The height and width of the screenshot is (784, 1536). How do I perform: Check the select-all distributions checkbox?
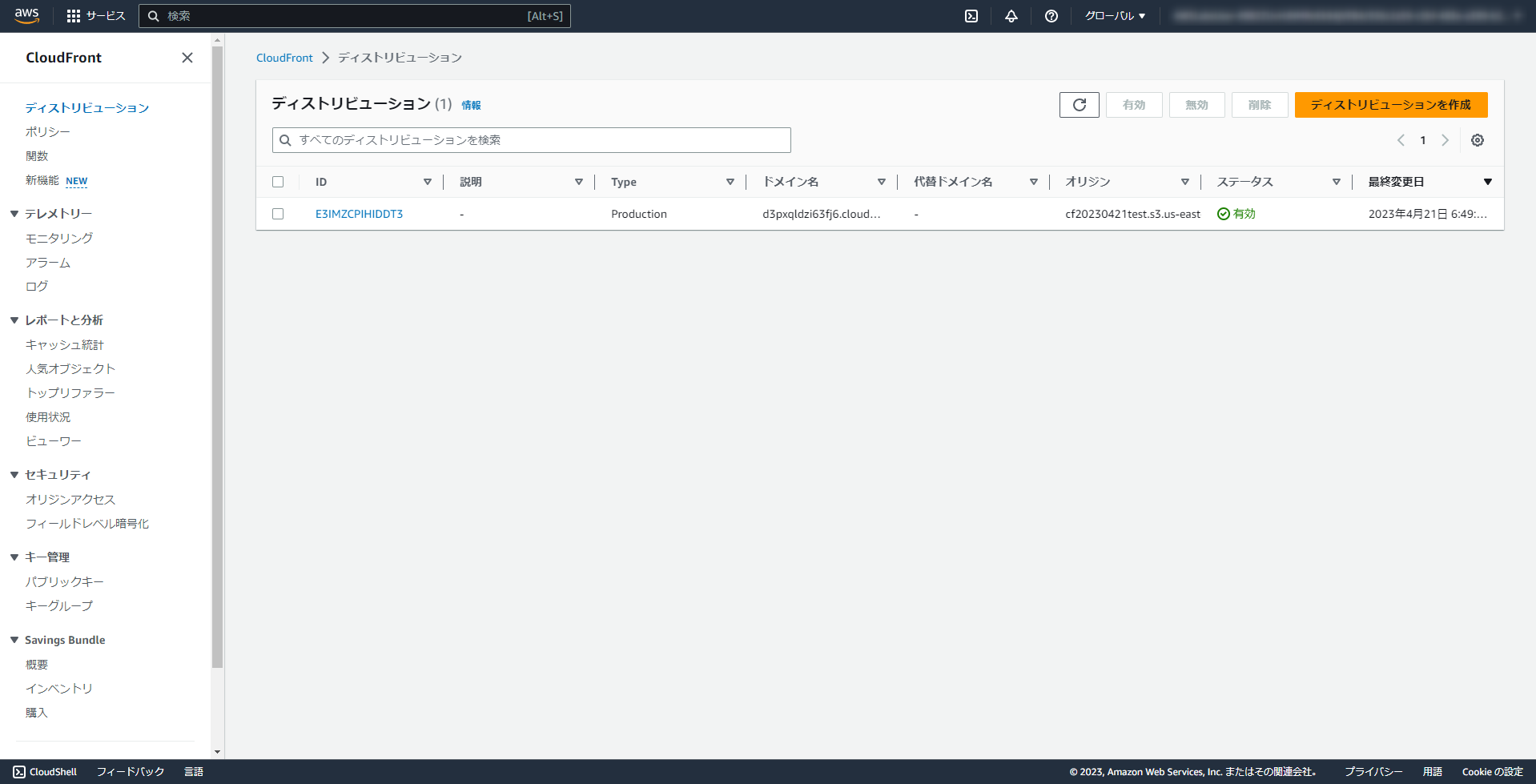point(278,181)
